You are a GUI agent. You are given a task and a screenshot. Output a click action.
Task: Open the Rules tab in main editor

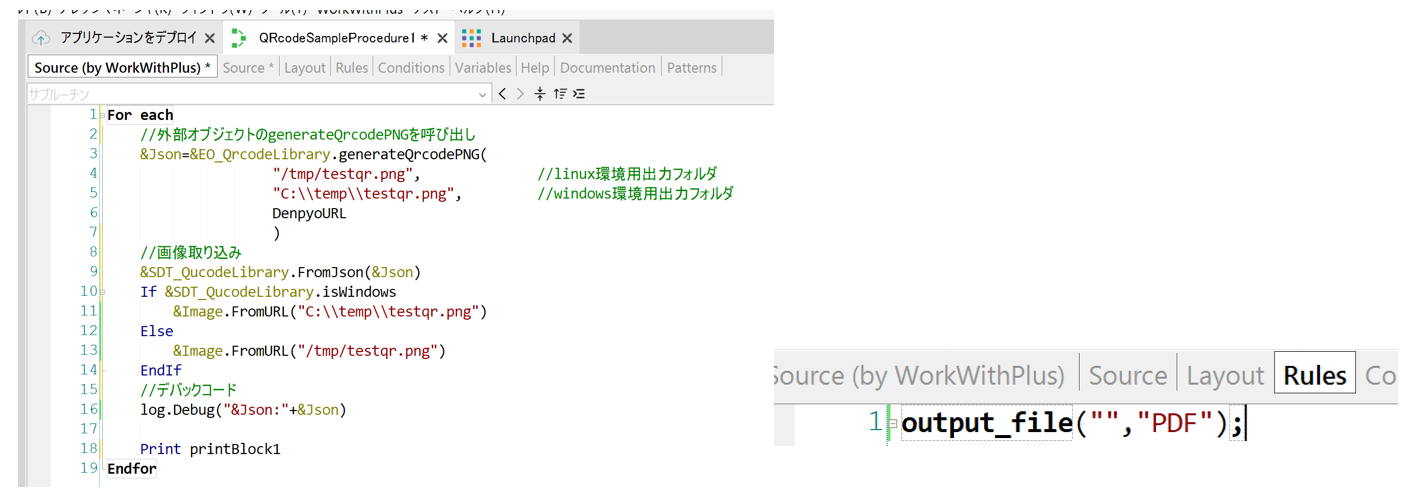(352, 67)
